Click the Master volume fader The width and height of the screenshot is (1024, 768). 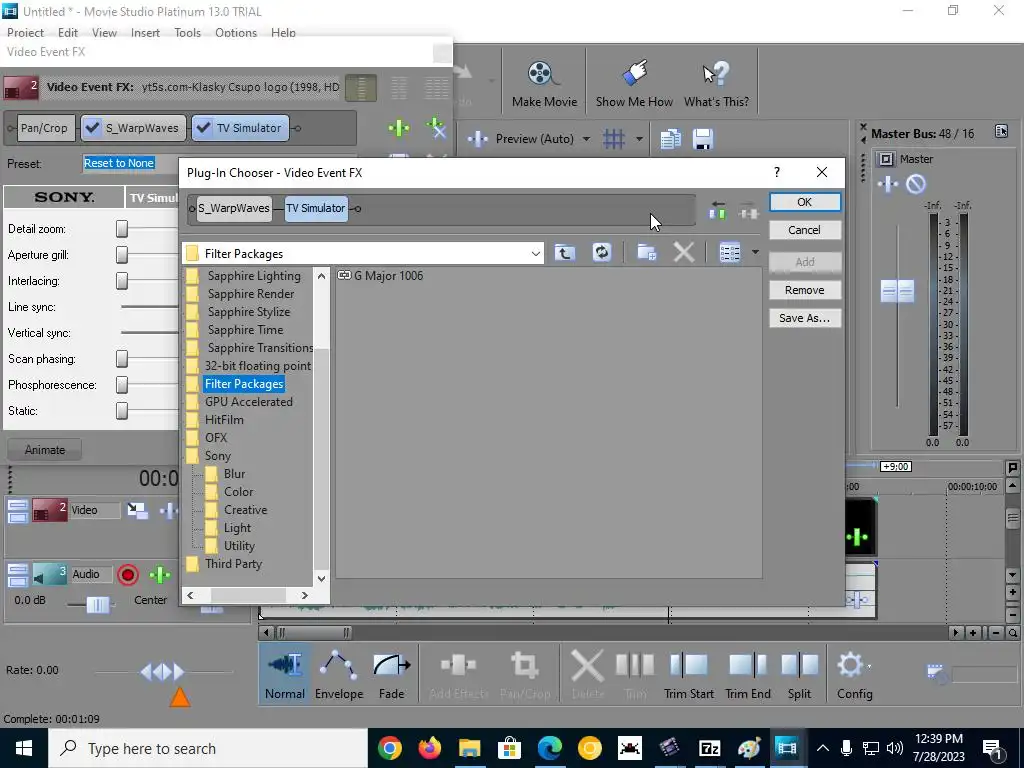tap(897, 291)
